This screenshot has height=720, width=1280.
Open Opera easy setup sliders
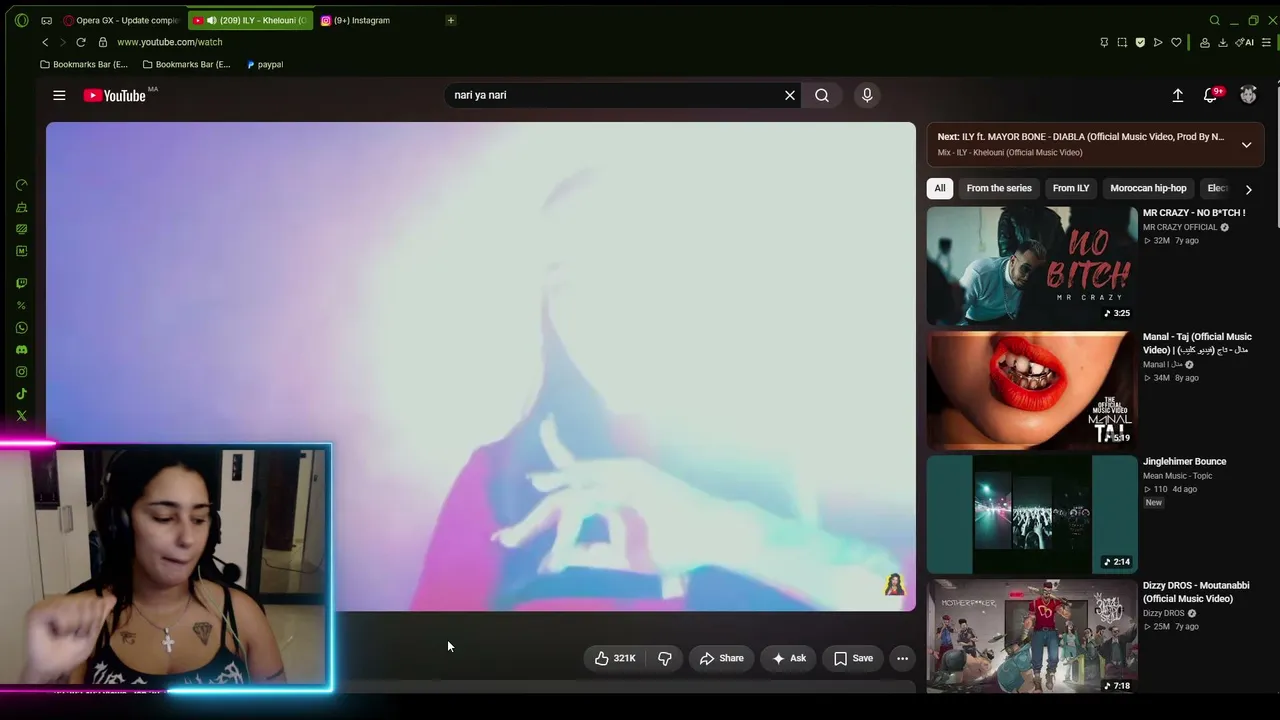click(1266, 42)
